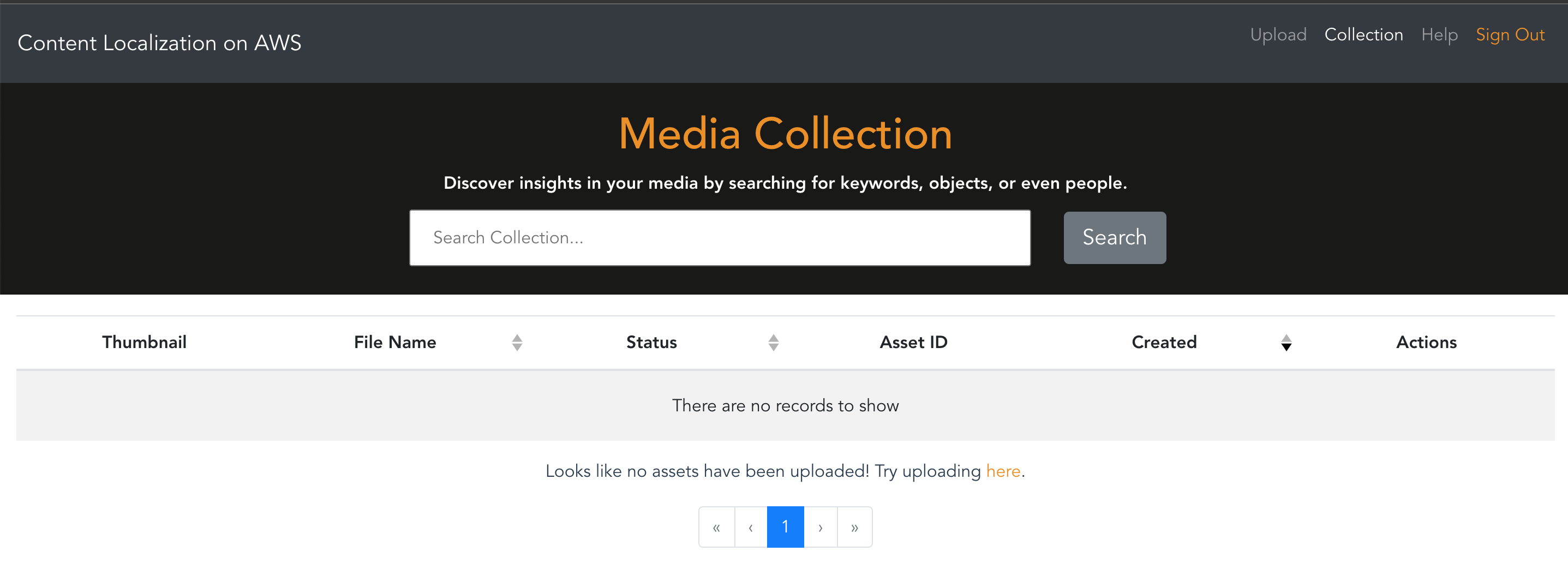Sign Out of the application
This screenshot has width=1568, height=575.
[1510, 35]
